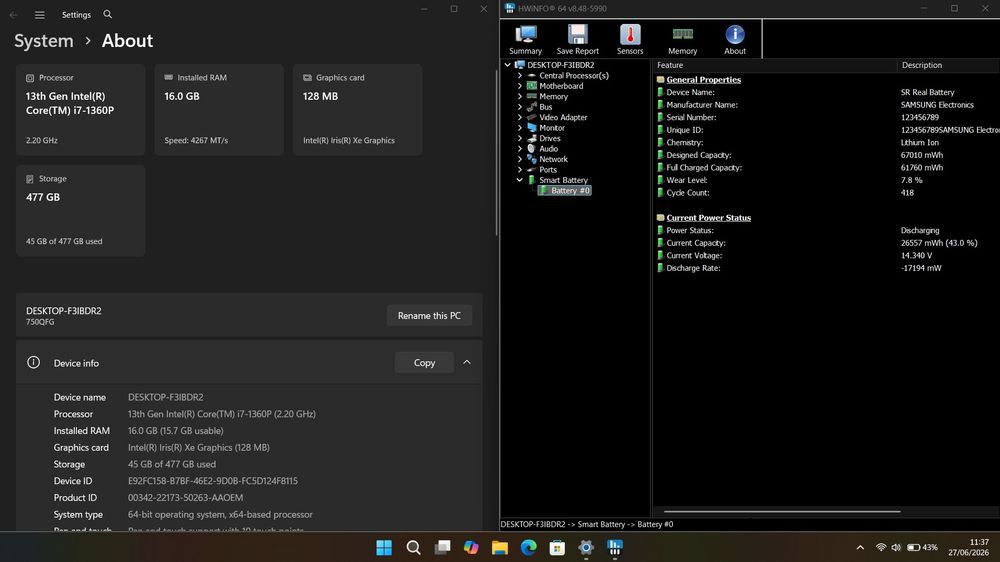Collapse the Smart Battery tree node

pos(520,180)
